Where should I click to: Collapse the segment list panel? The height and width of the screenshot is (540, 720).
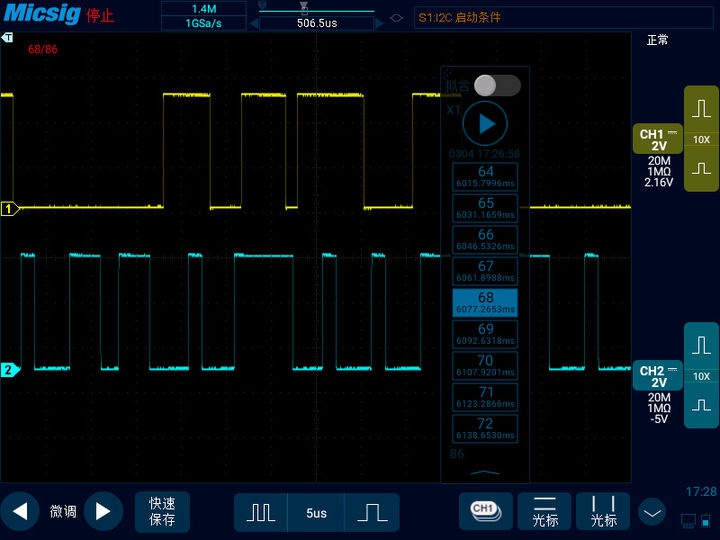coord(485,473)
